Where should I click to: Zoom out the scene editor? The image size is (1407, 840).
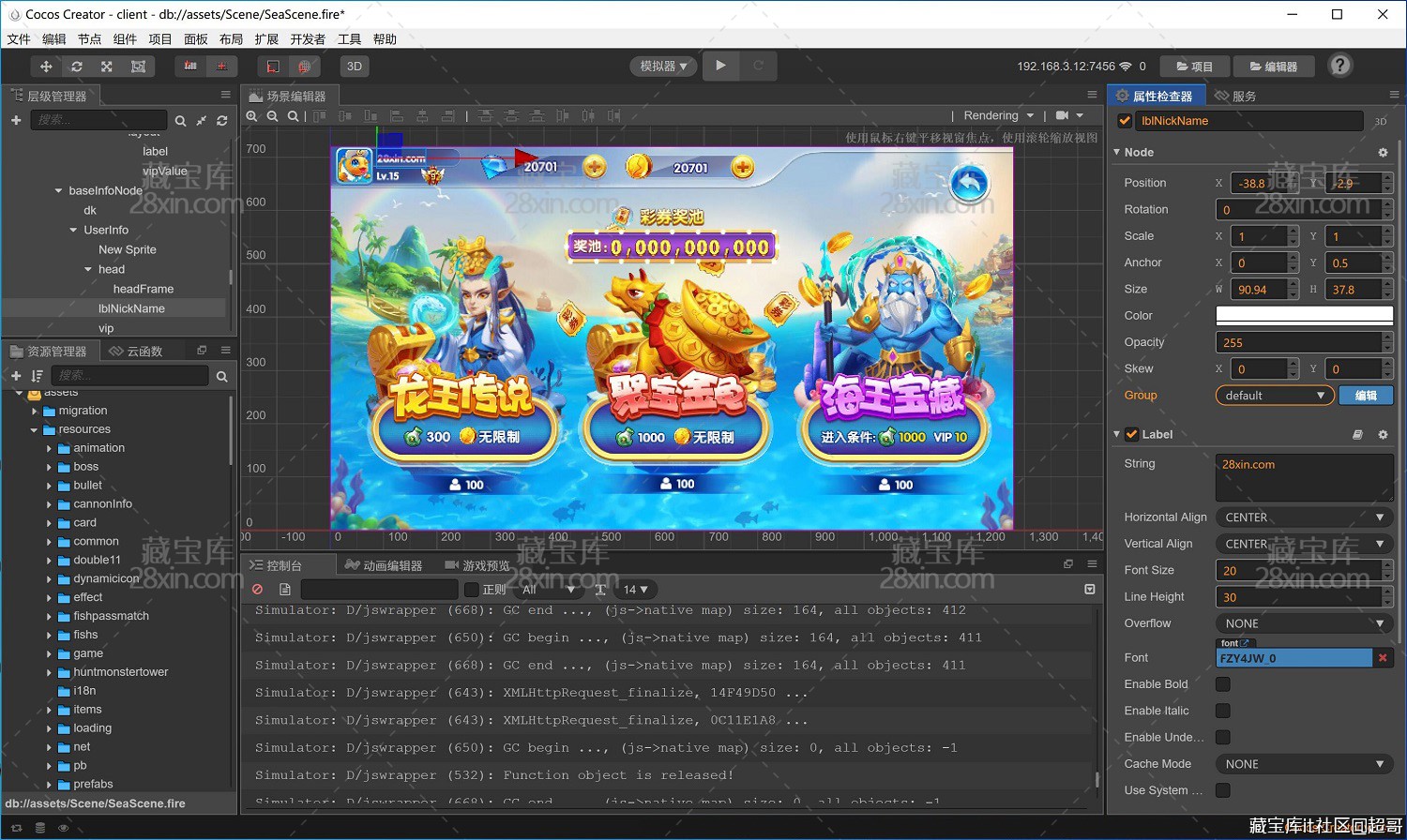[x=272, y=116]
